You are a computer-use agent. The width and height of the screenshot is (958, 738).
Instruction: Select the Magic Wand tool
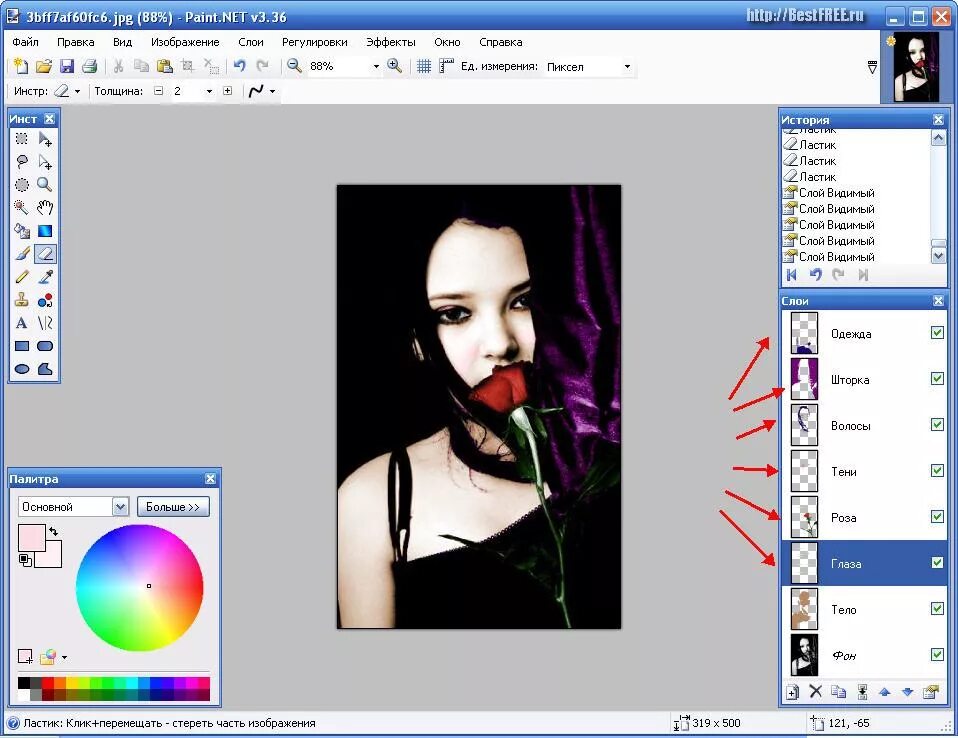click(21, 208)
